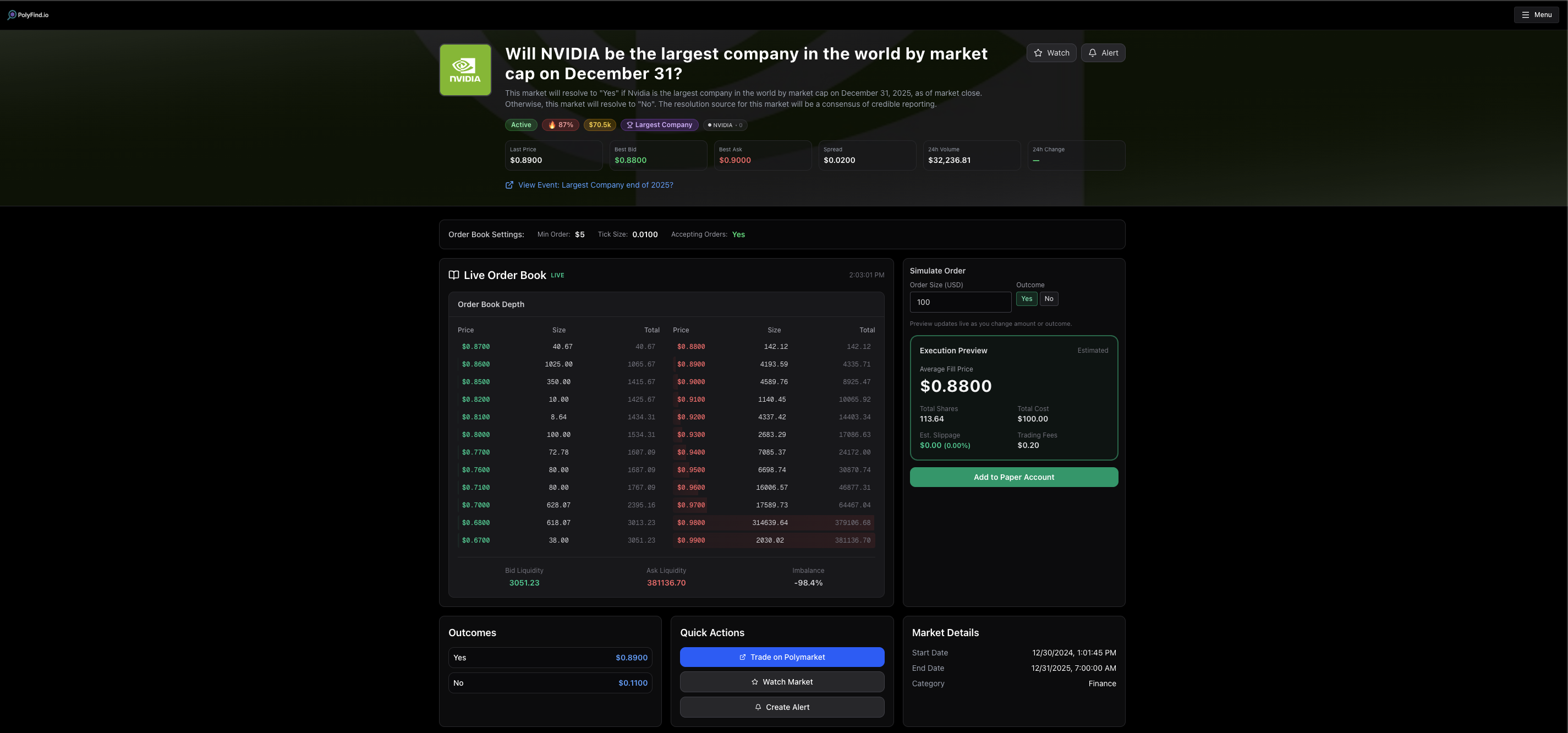Click the external-link icon on Trade on Polymarket
1568x733 pixels.
click(x=743, y=658)
